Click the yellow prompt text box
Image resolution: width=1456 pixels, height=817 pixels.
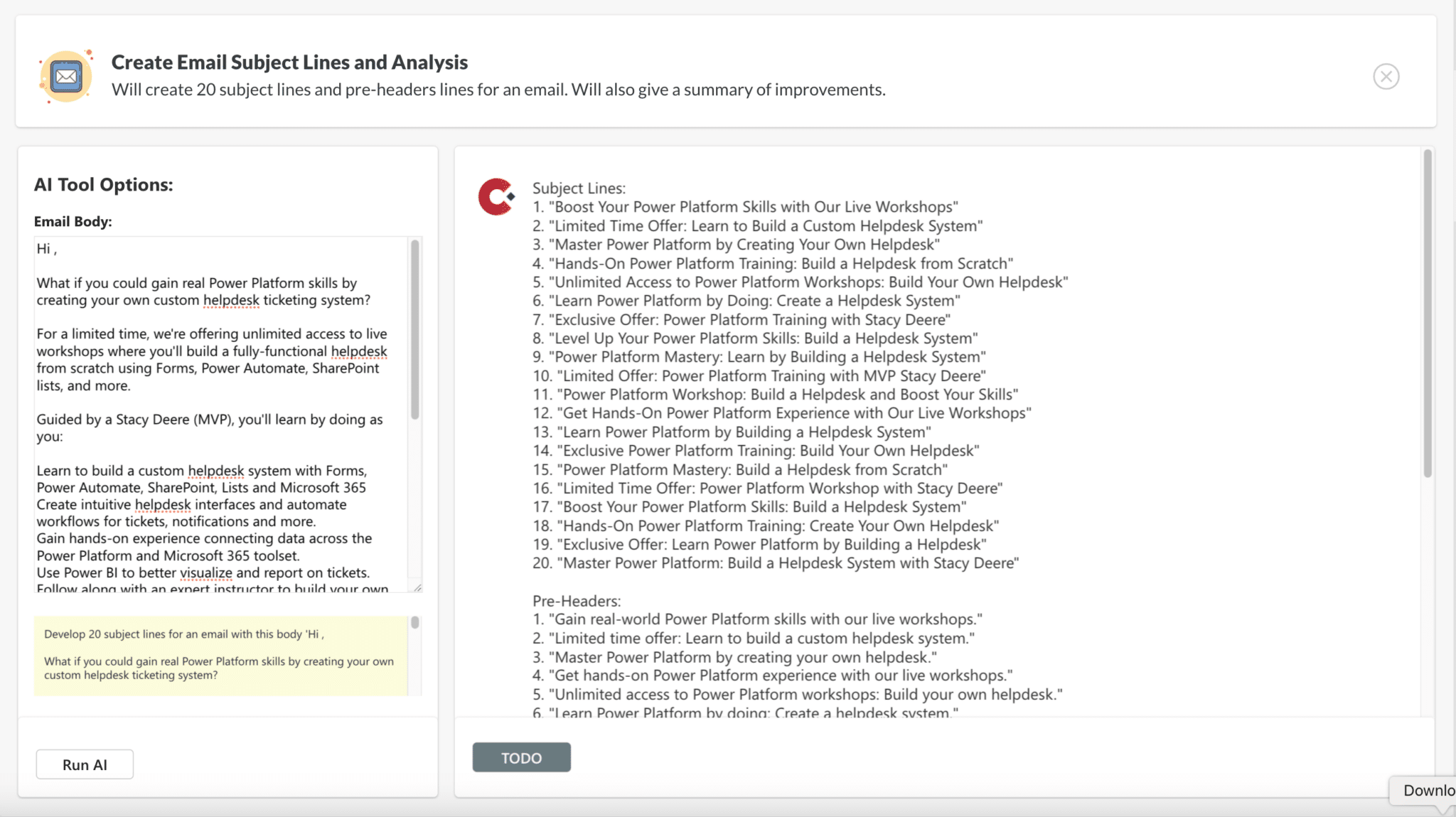click(x=219, y=655)
